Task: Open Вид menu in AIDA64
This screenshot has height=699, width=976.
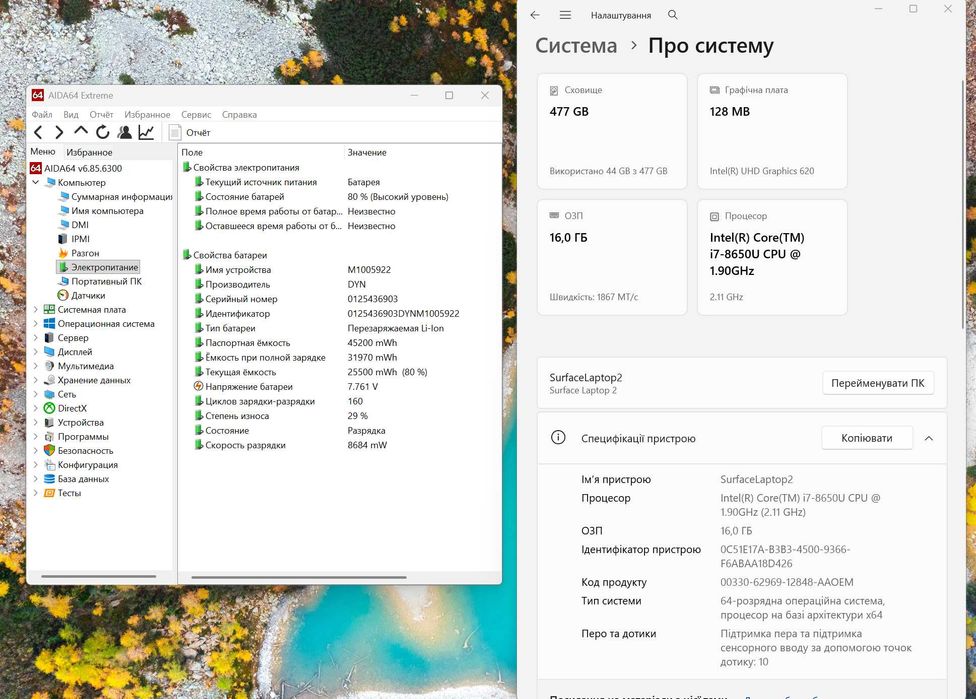Action: tap(71, 115)
